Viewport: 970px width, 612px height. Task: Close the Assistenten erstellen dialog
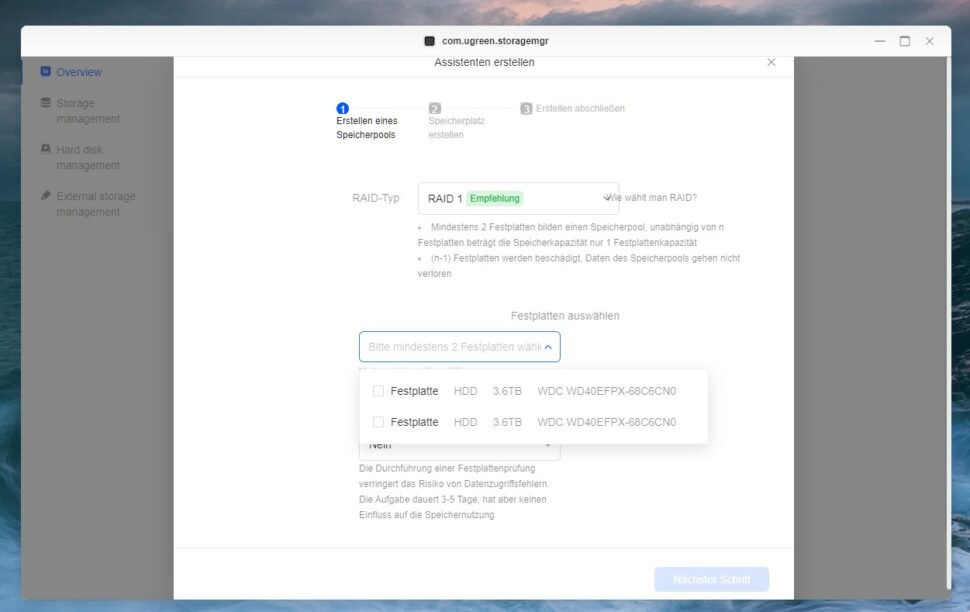771,62
